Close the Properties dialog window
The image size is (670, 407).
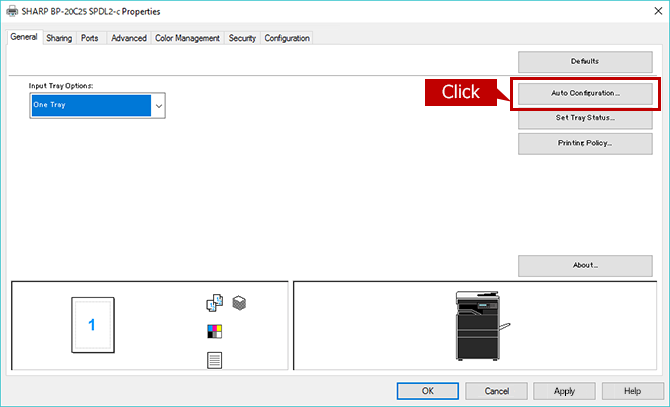(x=658, y=11)
